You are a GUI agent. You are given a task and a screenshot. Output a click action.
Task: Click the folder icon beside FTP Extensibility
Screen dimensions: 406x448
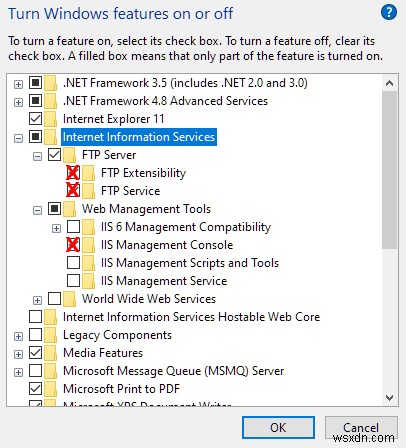89,173
